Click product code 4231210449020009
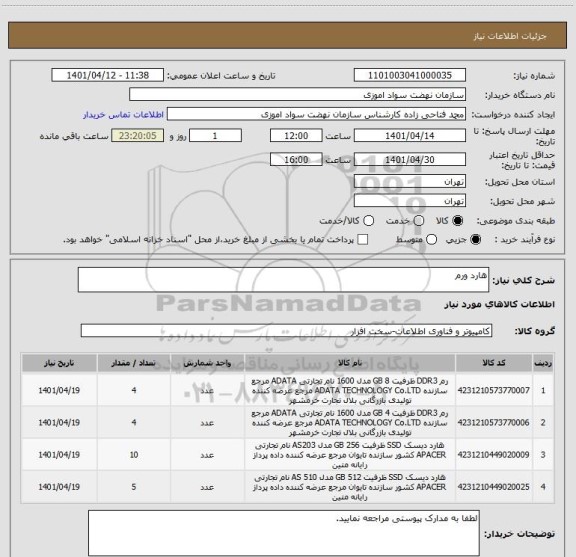This screenshot has height=557, width=576. tap(493, 455)
